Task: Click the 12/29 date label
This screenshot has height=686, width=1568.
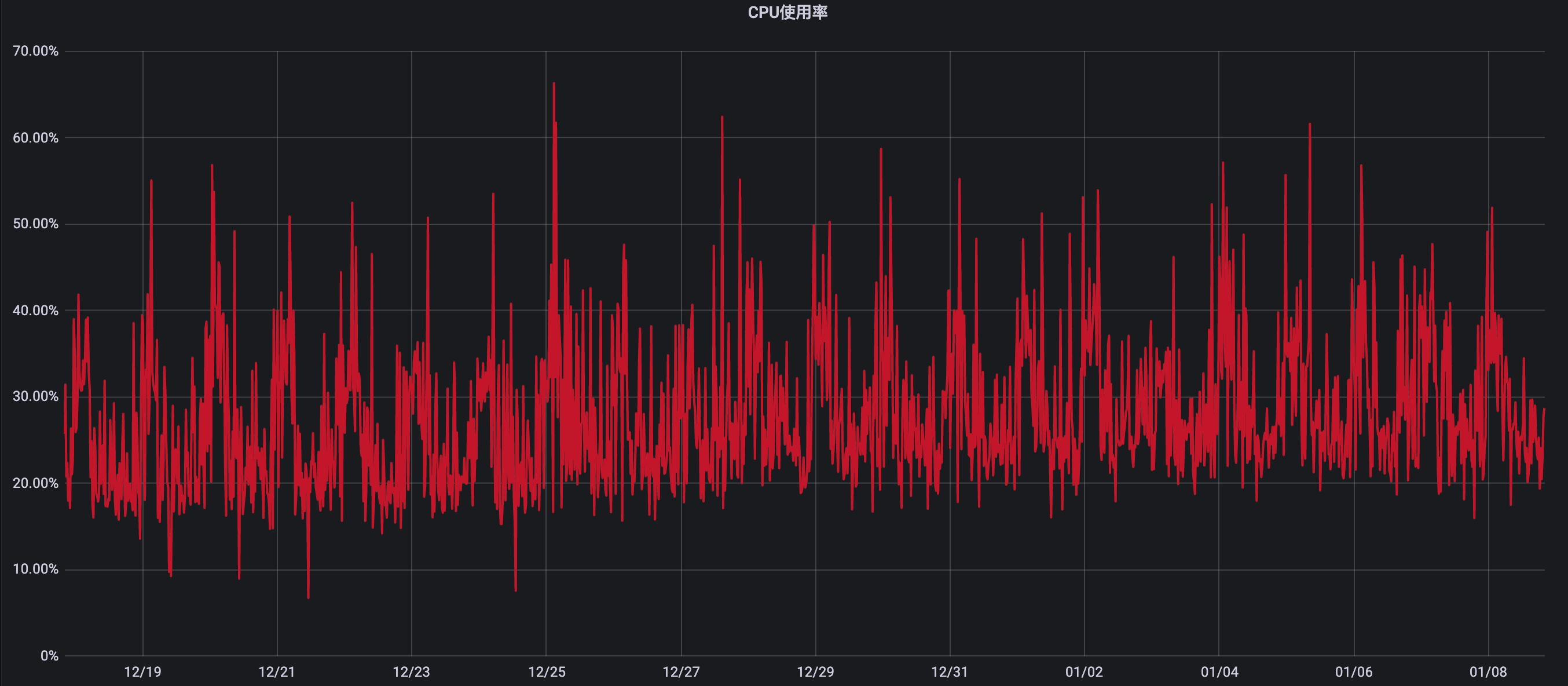Action: pyautogui.click(x=815, y=672)
